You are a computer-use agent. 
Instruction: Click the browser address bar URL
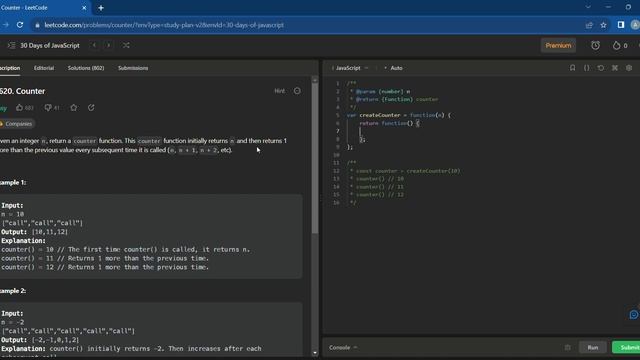pyautogui.click(x=164, y=25)
